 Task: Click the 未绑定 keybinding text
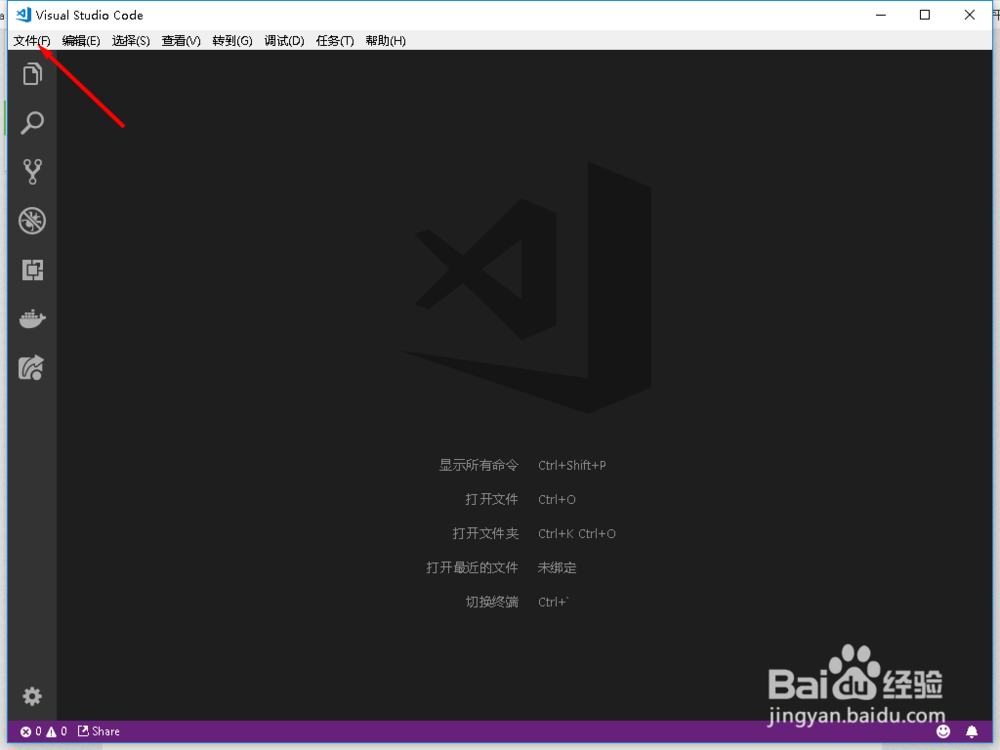coord(557,567)
